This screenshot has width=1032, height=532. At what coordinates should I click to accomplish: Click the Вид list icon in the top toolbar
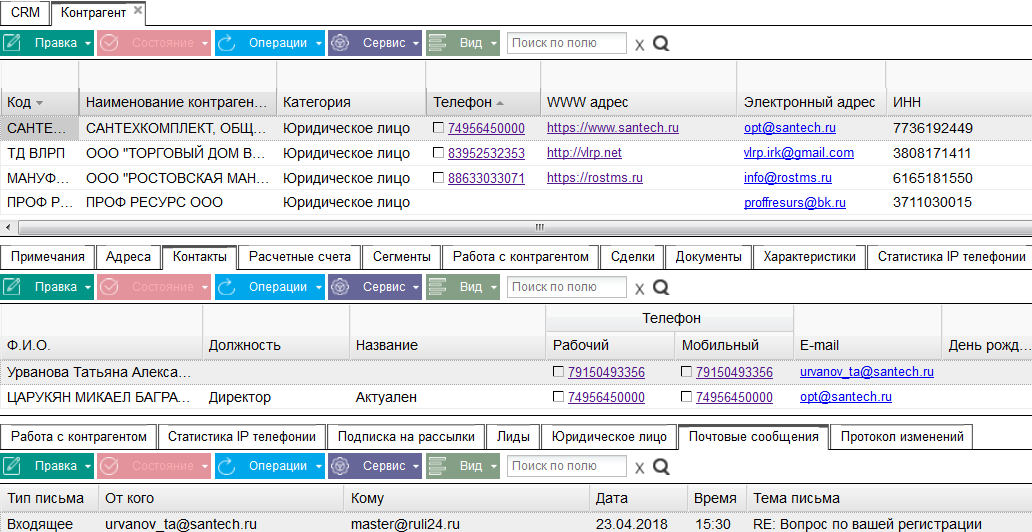[x=438, y=43]
